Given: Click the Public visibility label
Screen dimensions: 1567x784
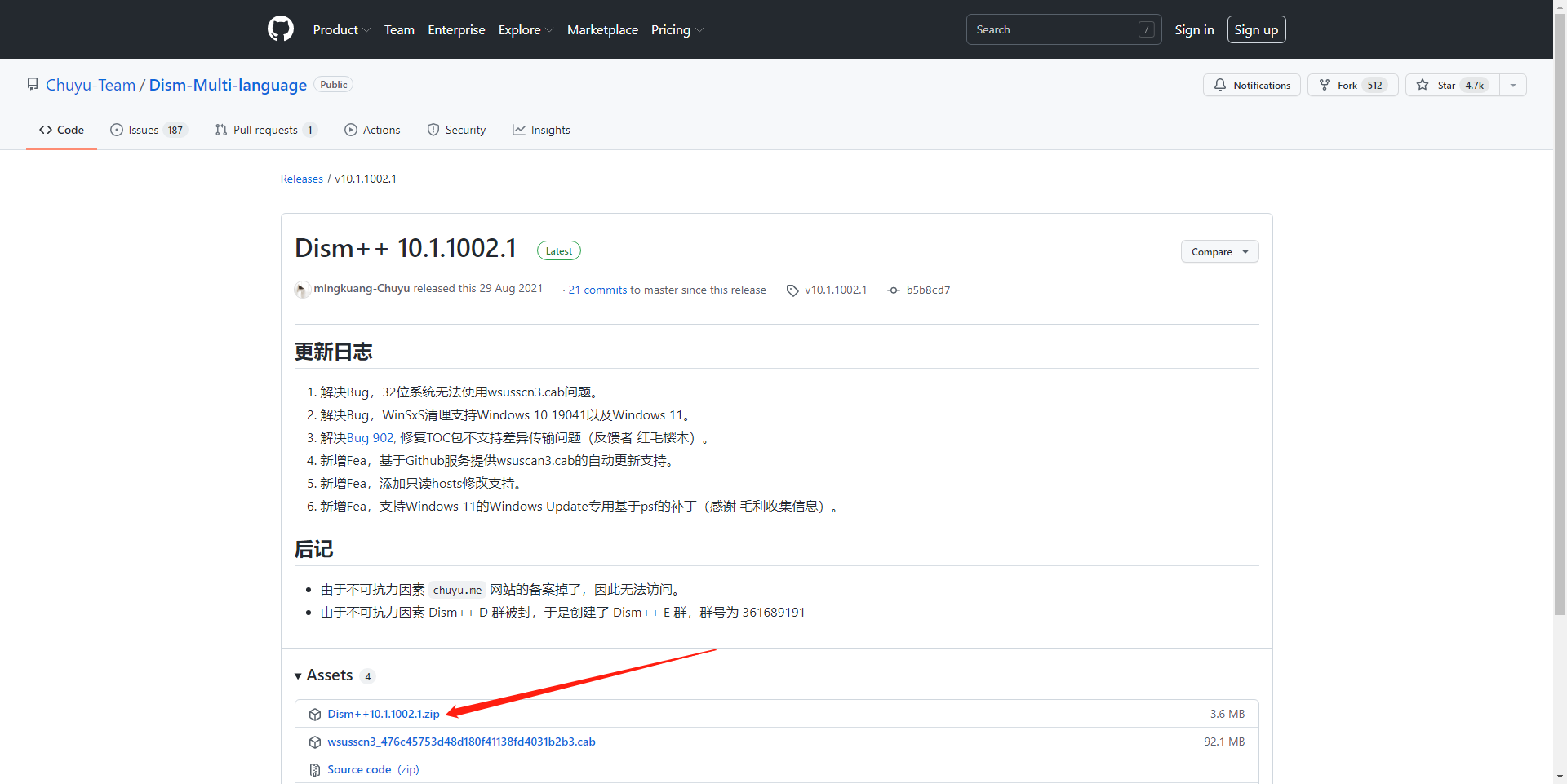Looking at the screenshot, I should pos(334,85).
